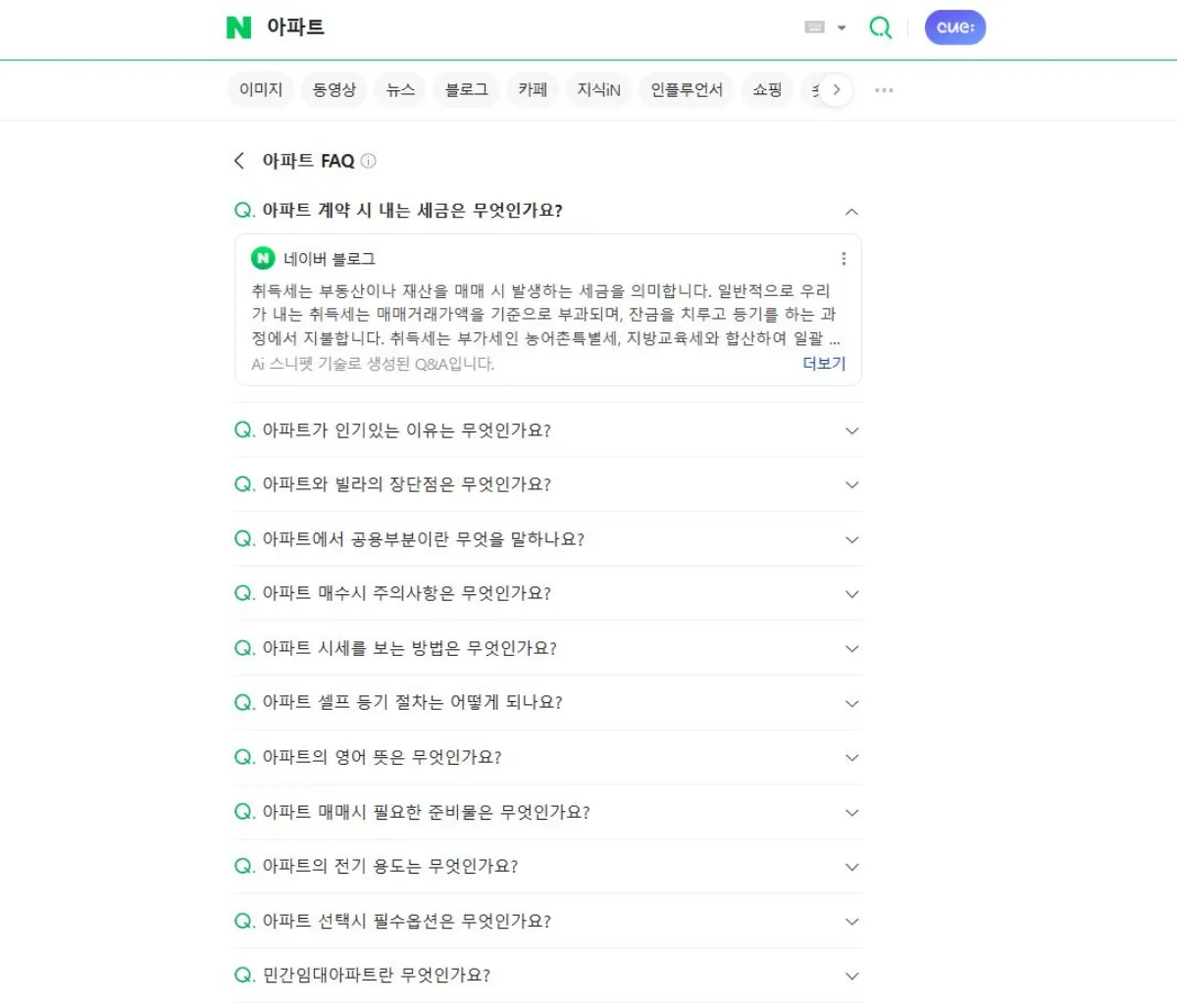Click the keyboard input icon
This screenshot has width=1177, height=1008.
(817, 27)
